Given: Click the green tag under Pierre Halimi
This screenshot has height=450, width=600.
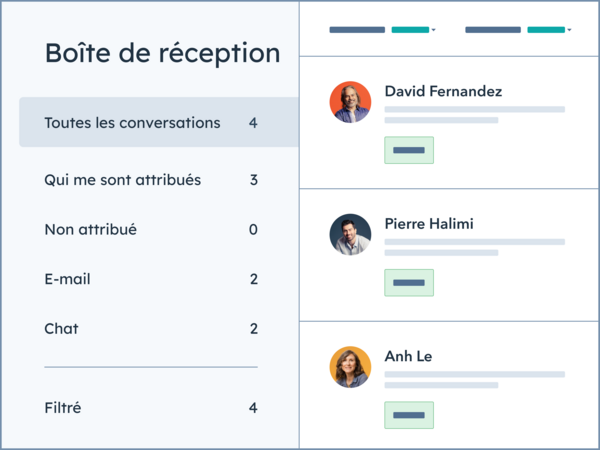Looking at the screenshot, I should (409, 283).
